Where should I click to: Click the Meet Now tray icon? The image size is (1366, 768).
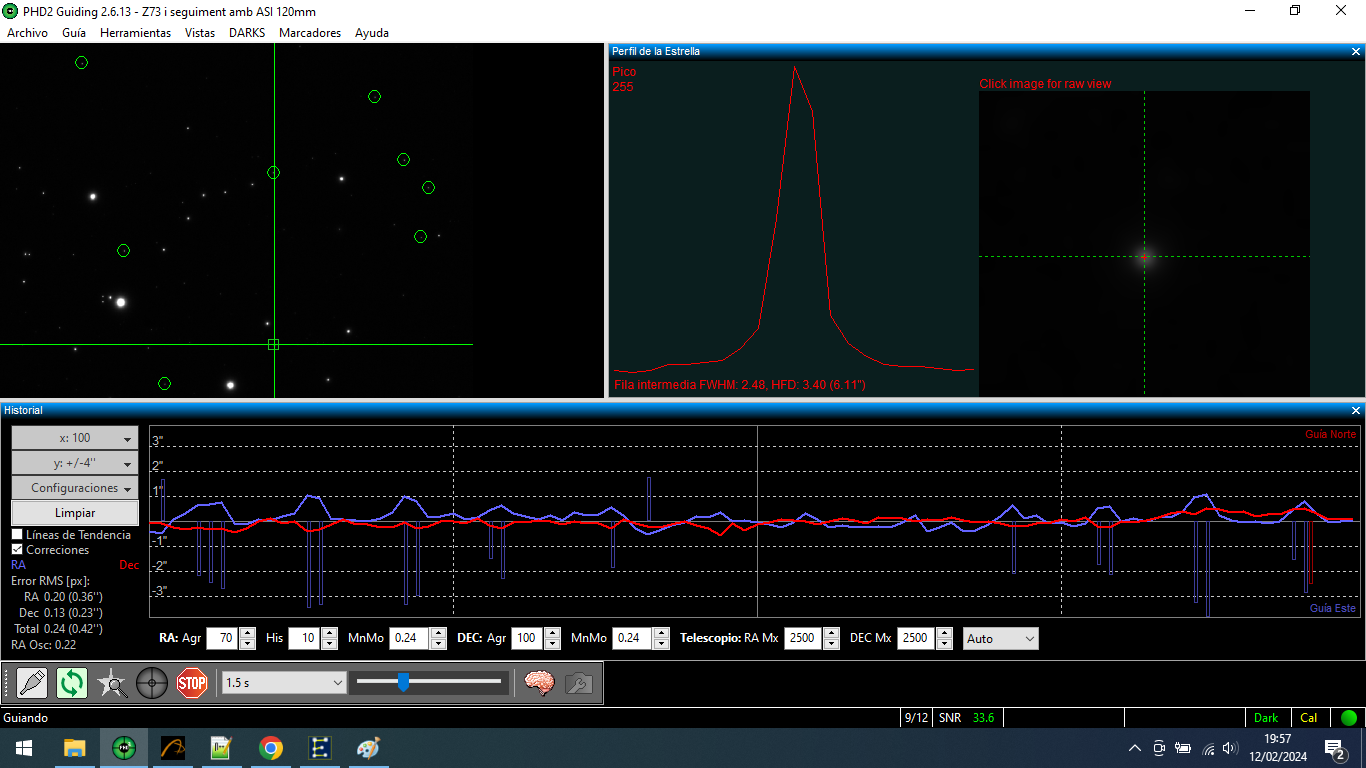[1159, 748]
